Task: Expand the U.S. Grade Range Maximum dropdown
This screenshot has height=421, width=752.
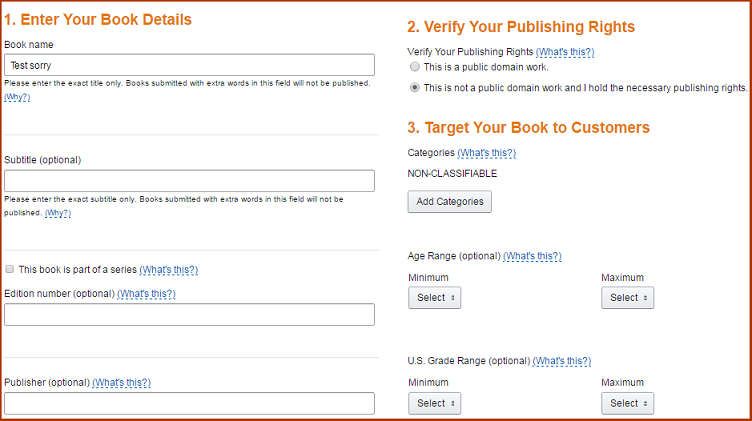Action: (x=627, y=403)
